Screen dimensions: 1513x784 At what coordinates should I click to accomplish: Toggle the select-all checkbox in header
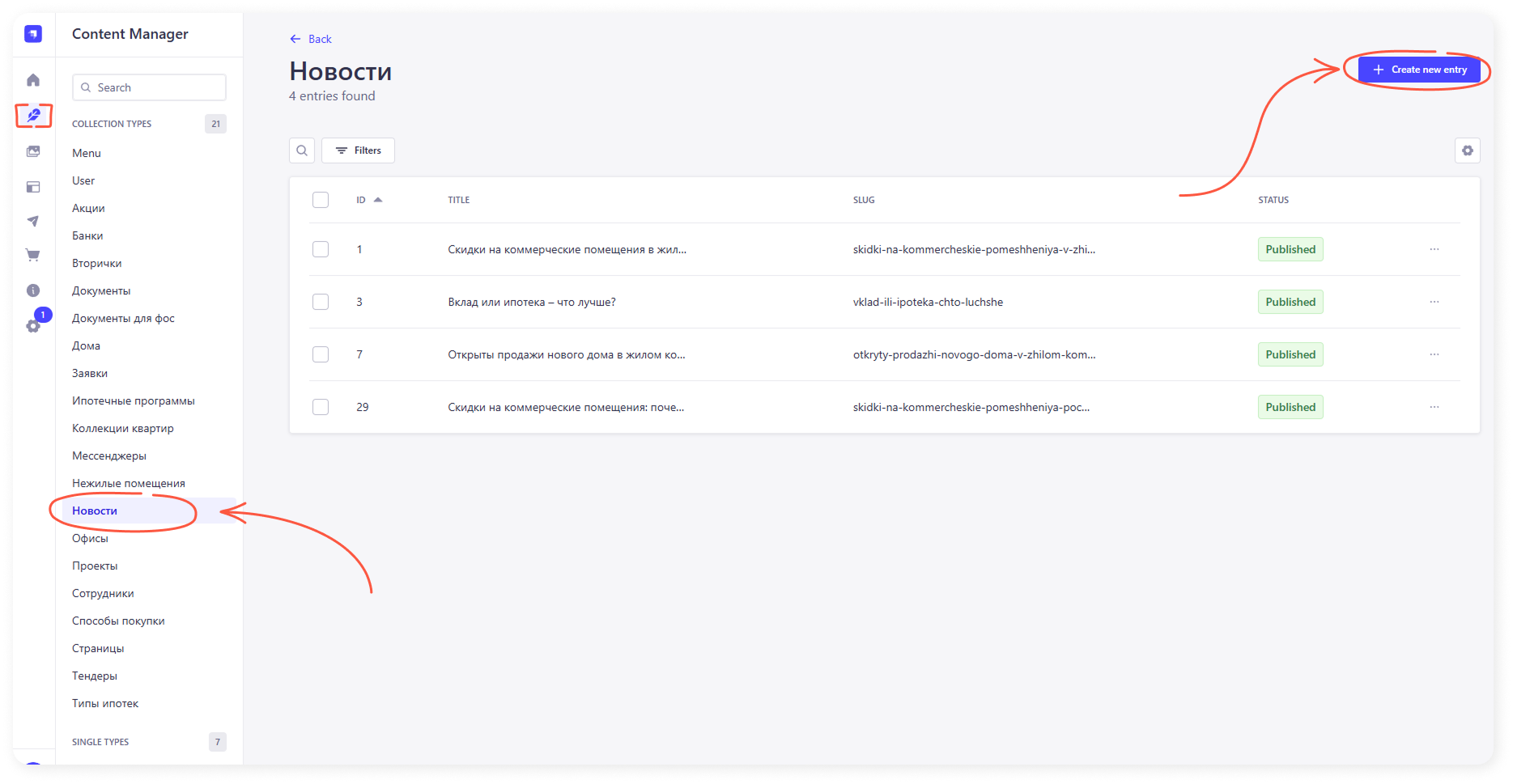321,200
